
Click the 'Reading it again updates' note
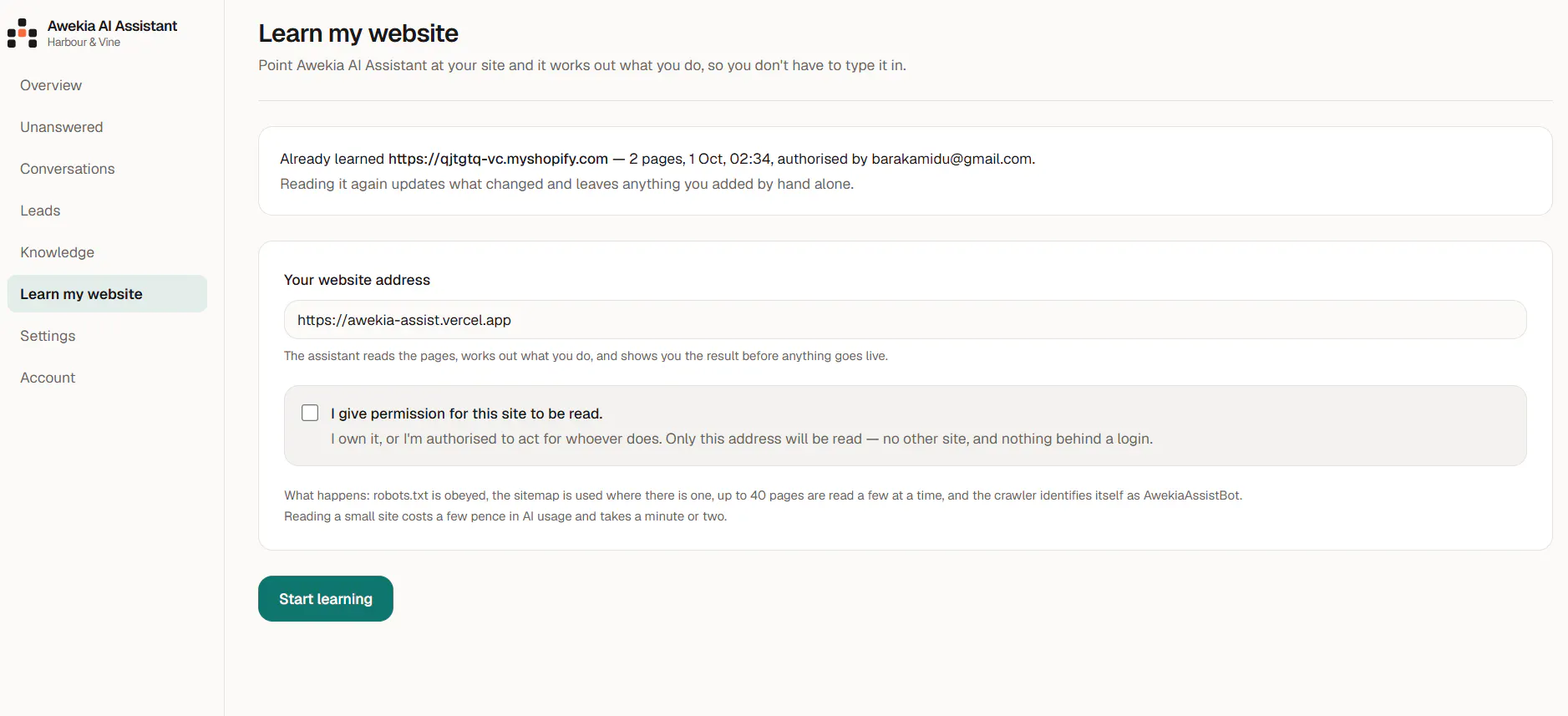tap(566, 184)
